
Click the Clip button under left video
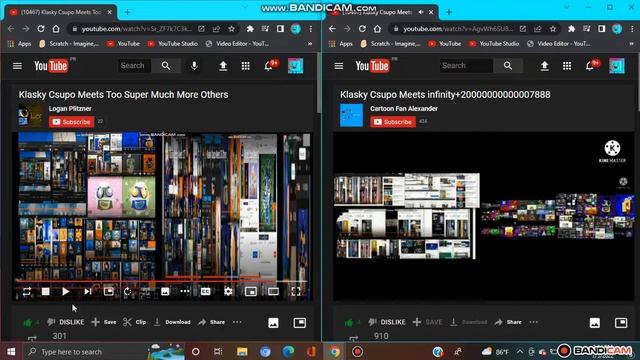pyautogui.click(x=135, y=322)
